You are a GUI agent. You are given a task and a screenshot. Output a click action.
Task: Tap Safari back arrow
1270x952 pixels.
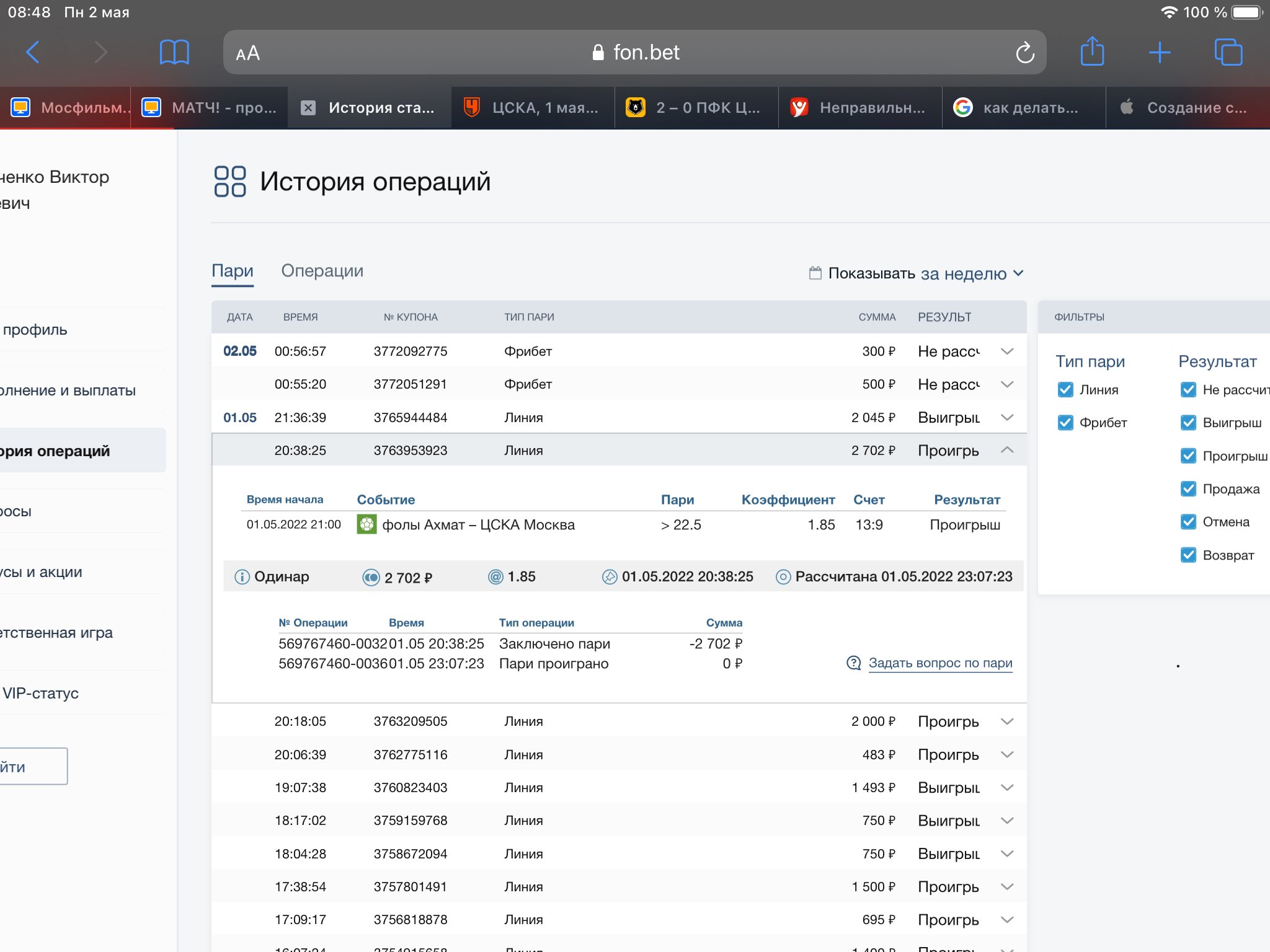[x=33, y=52]
